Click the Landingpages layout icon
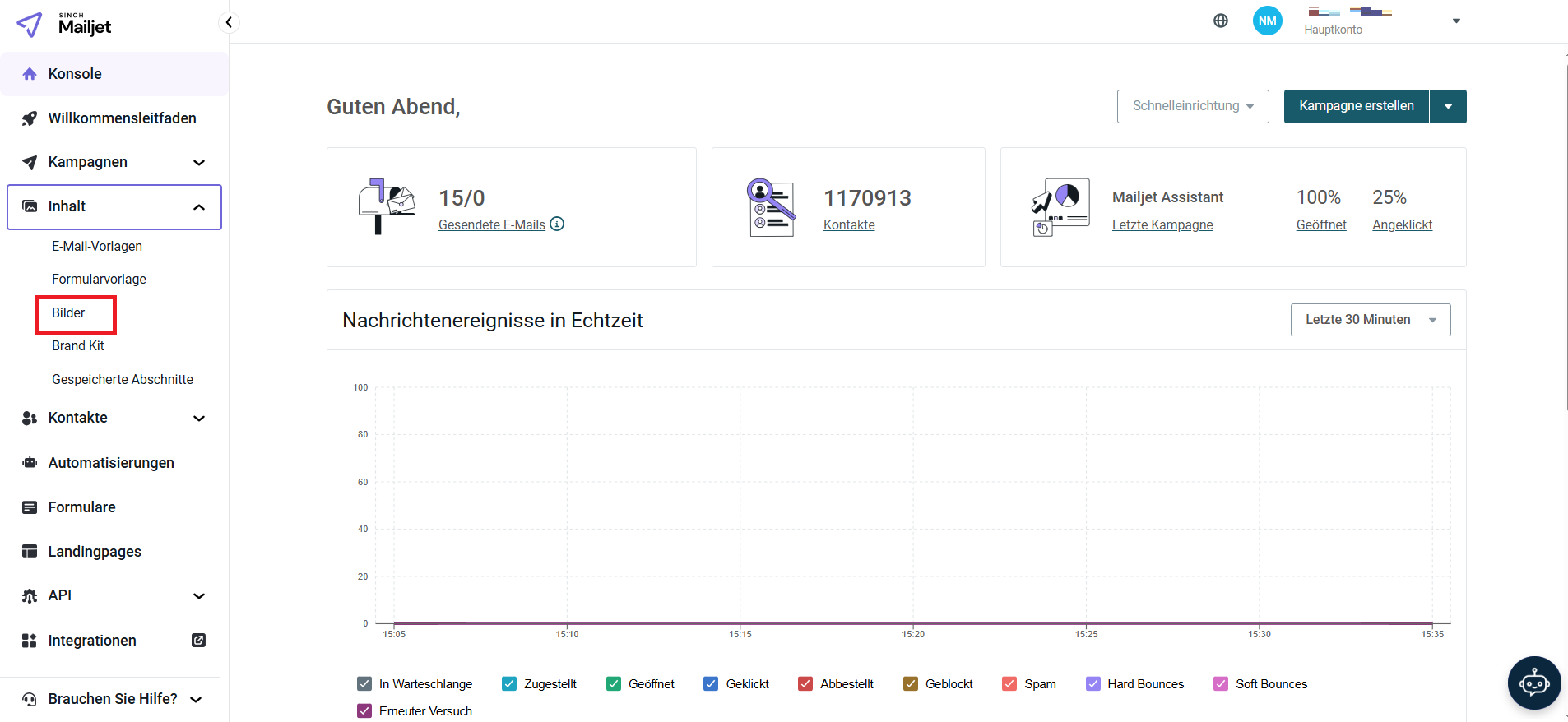Viewport: 1568px width, 722px height. tap(30, 551)
